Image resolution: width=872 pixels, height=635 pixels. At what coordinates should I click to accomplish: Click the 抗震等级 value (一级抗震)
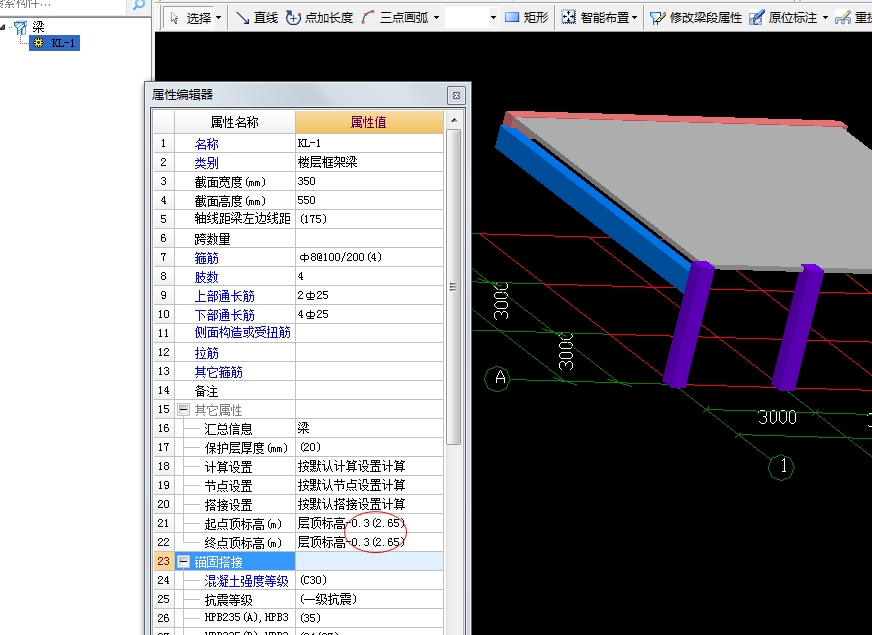pyautogui.click(x=369, y=599)
